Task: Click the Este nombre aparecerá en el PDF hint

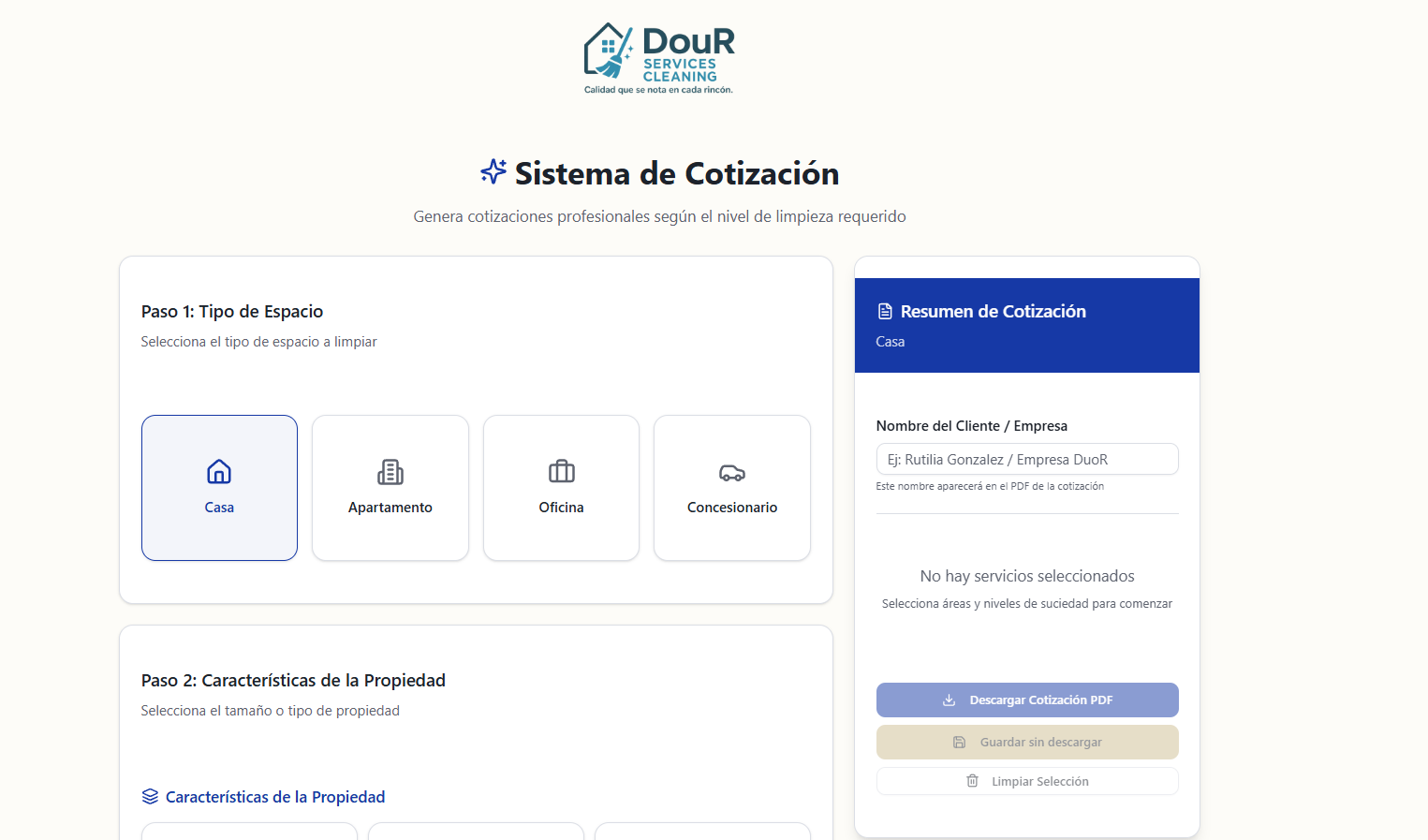Action: pyautogui.click(x=990, y=486)
